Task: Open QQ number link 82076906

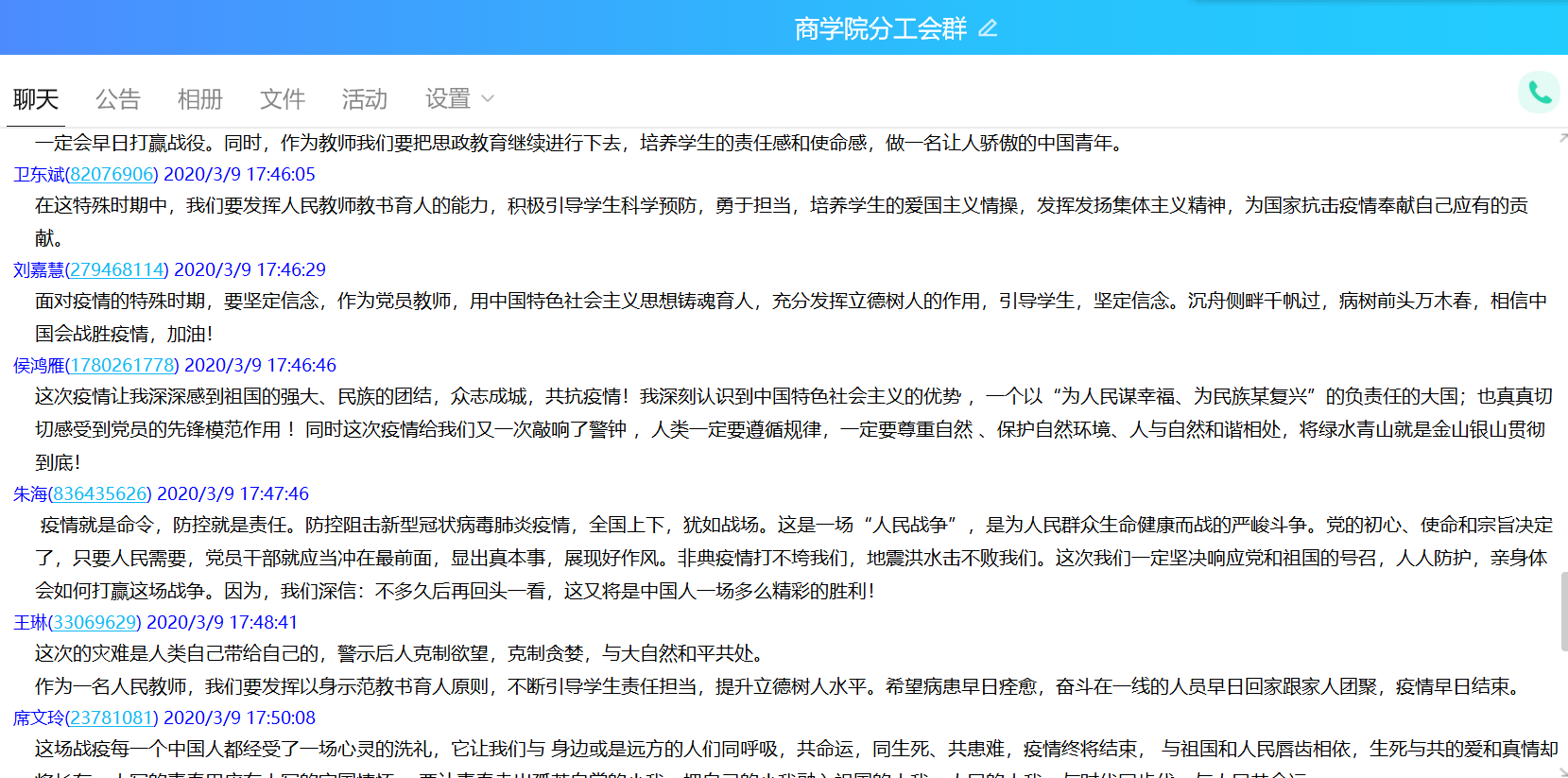Action: pos(112,174)
